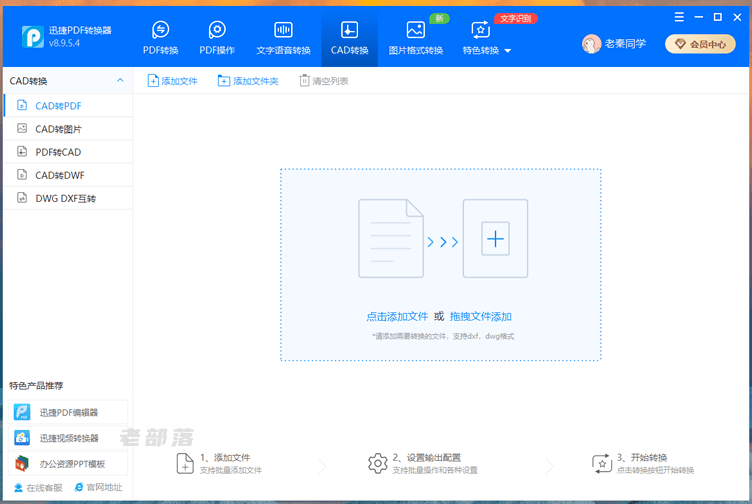Image resolution: width=752 pixels, height=504 pixels.
Task: Click 点击添加文件 link
Action: [x=397, y=316]
